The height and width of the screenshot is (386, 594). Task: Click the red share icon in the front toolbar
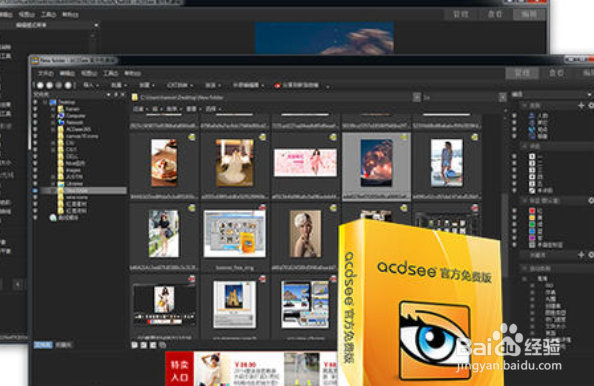coord(278,86)
